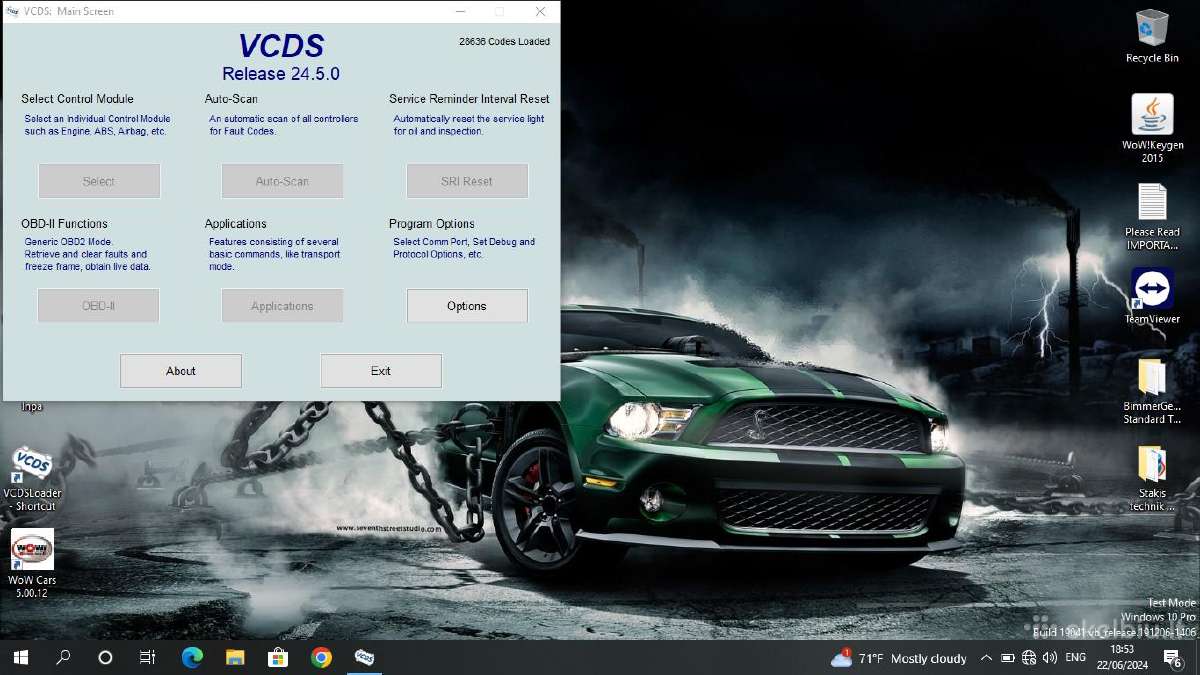Switch input language from ENG
This screenshot has width=1200, height=675.
[x=1076, y=658]
